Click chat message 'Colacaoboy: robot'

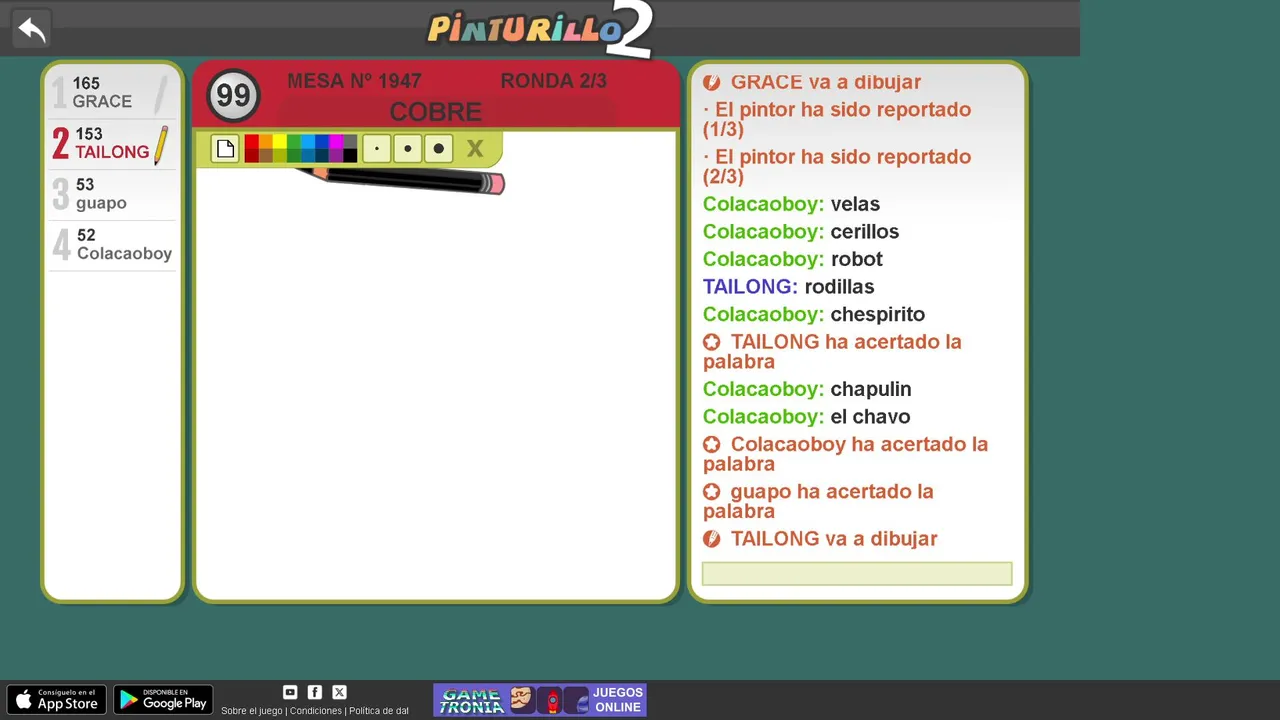click(793, 259)
